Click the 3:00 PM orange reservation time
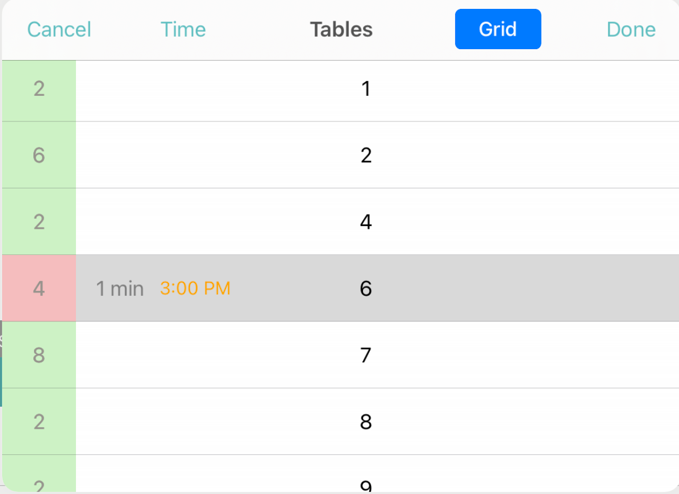Image resolution: width=679 pixels, height=494 pixels. [x=195, y=288]
